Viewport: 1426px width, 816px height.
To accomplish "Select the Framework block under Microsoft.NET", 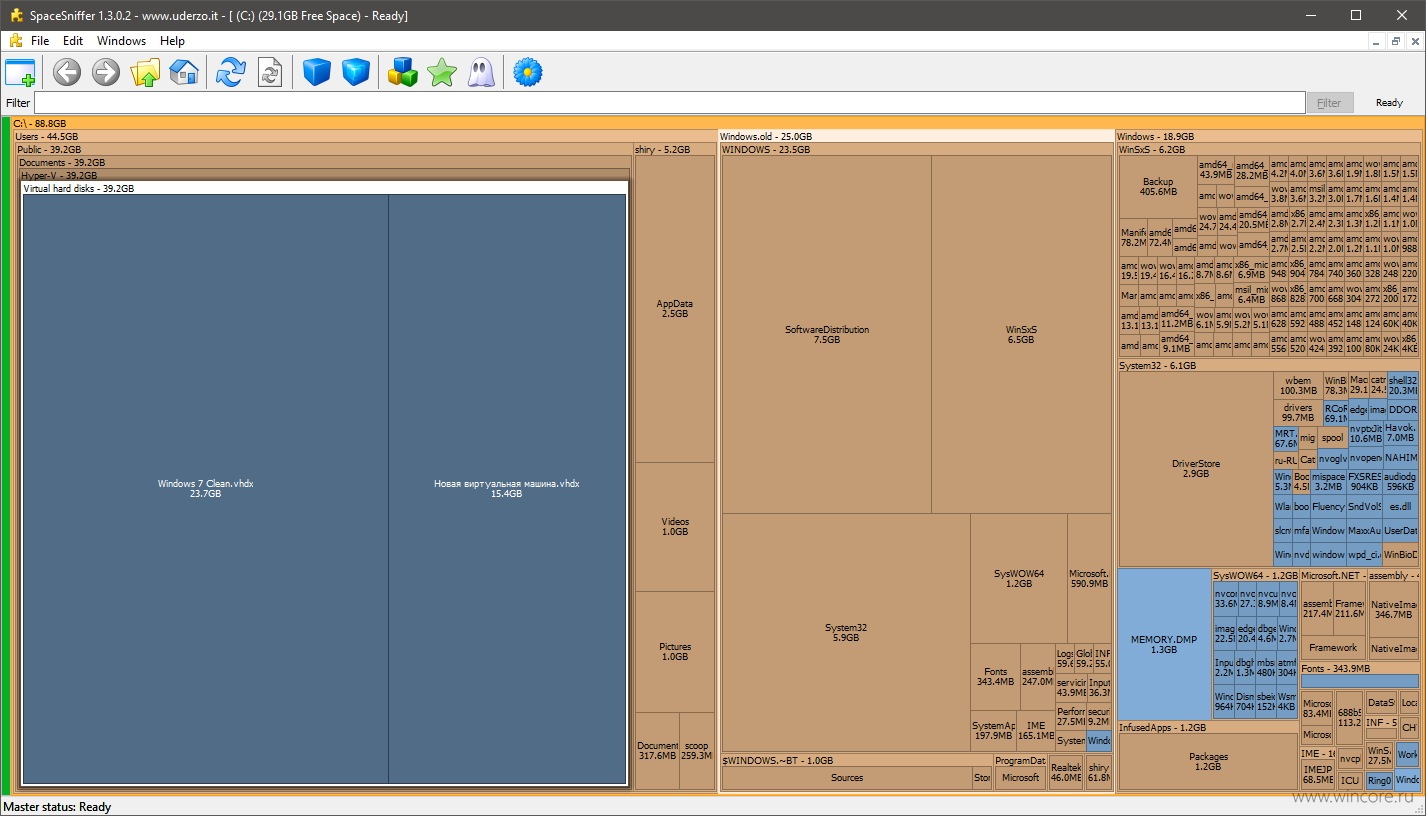I will 1333,648.
